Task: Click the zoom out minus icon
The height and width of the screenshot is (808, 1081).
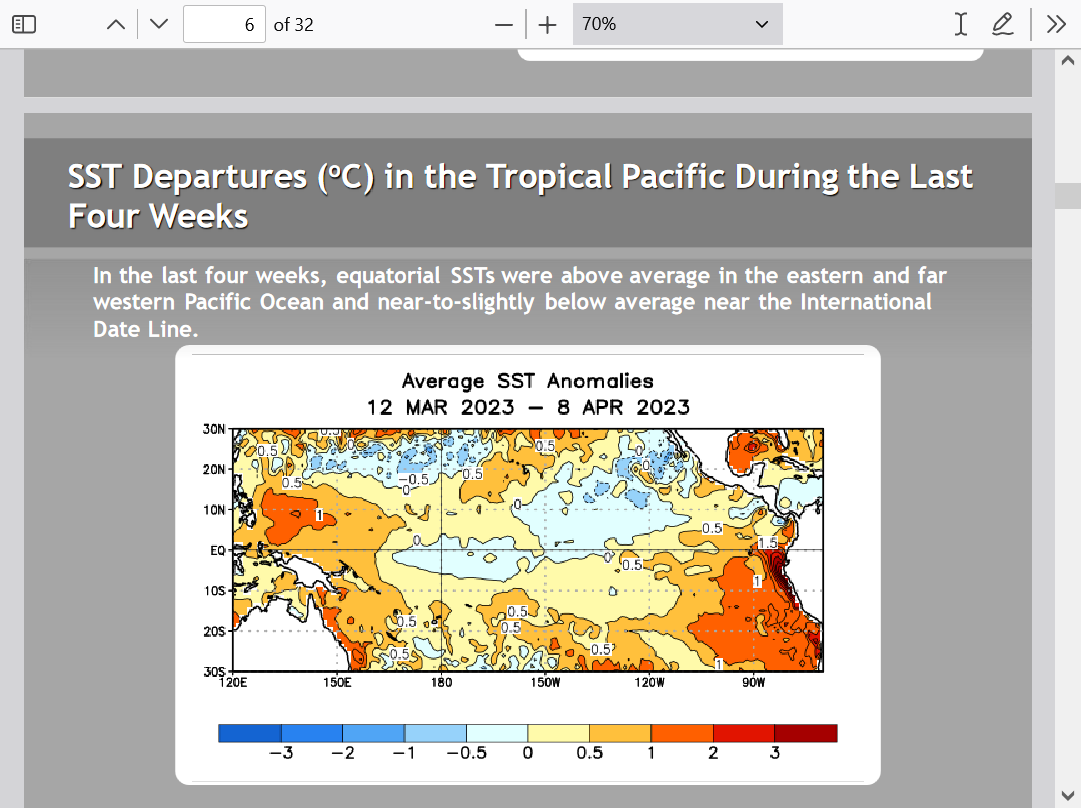Action: [504, 25]
